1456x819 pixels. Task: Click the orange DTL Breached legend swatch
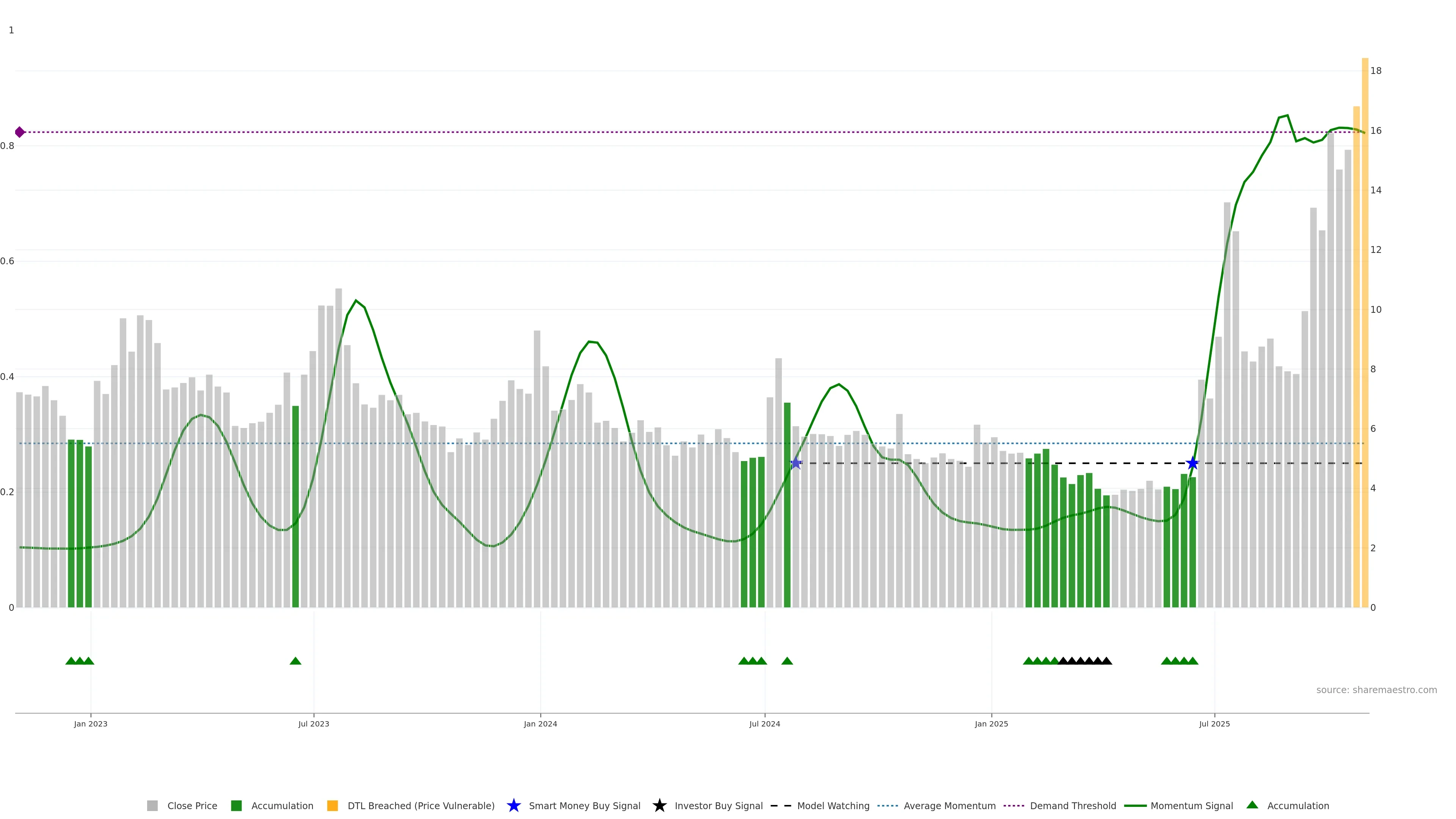click(333, 806)
